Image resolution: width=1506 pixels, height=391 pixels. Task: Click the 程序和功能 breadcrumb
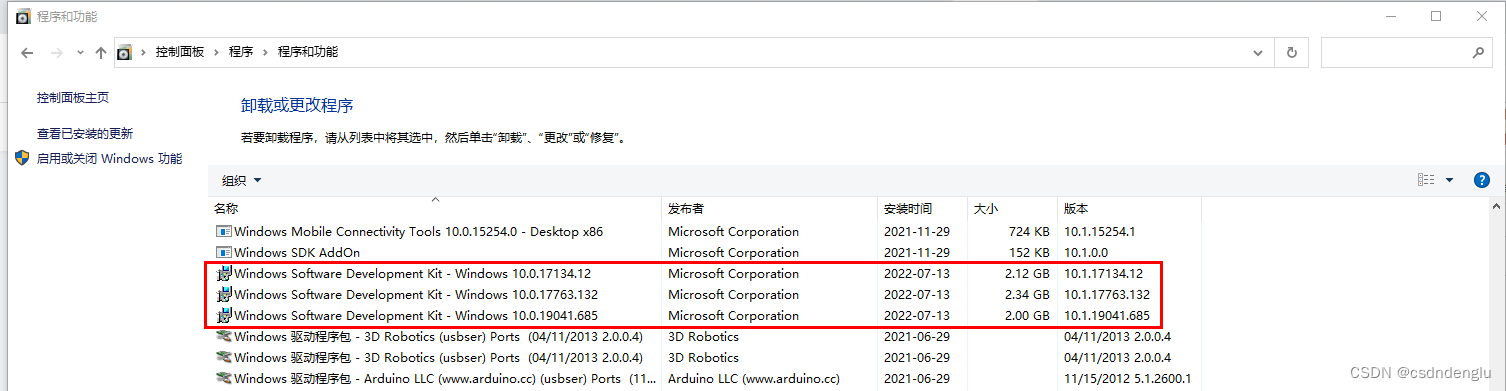(x=308, y=52)
